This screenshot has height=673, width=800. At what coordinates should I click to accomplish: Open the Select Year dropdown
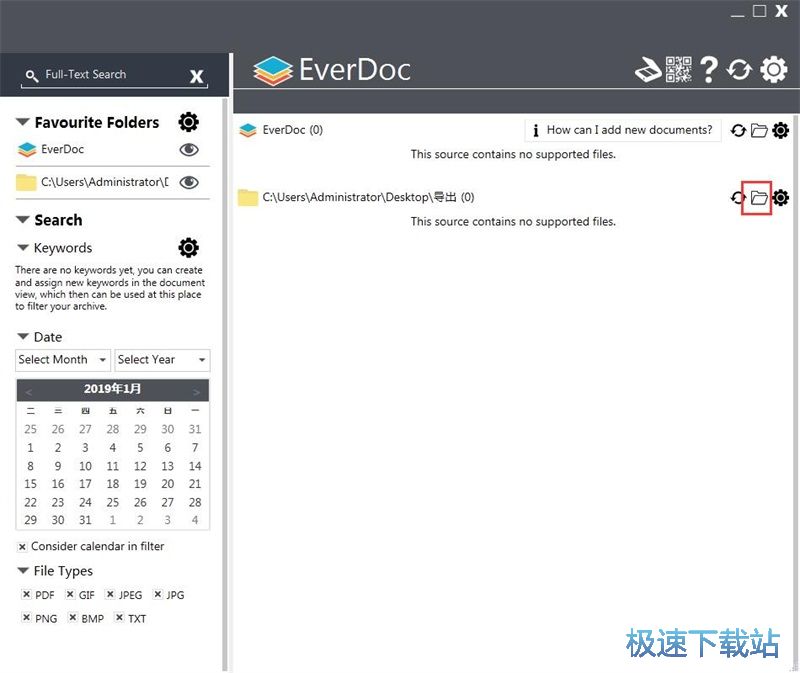pyautogui.click(x=162, y=360)
